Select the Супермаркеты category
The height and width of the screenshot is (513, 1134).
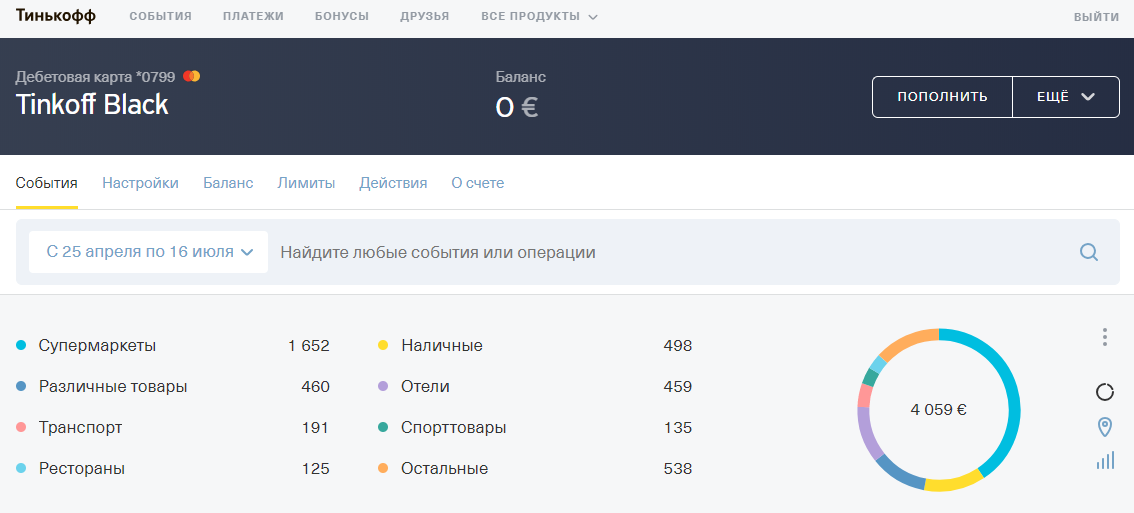click(x=98, y=346)
